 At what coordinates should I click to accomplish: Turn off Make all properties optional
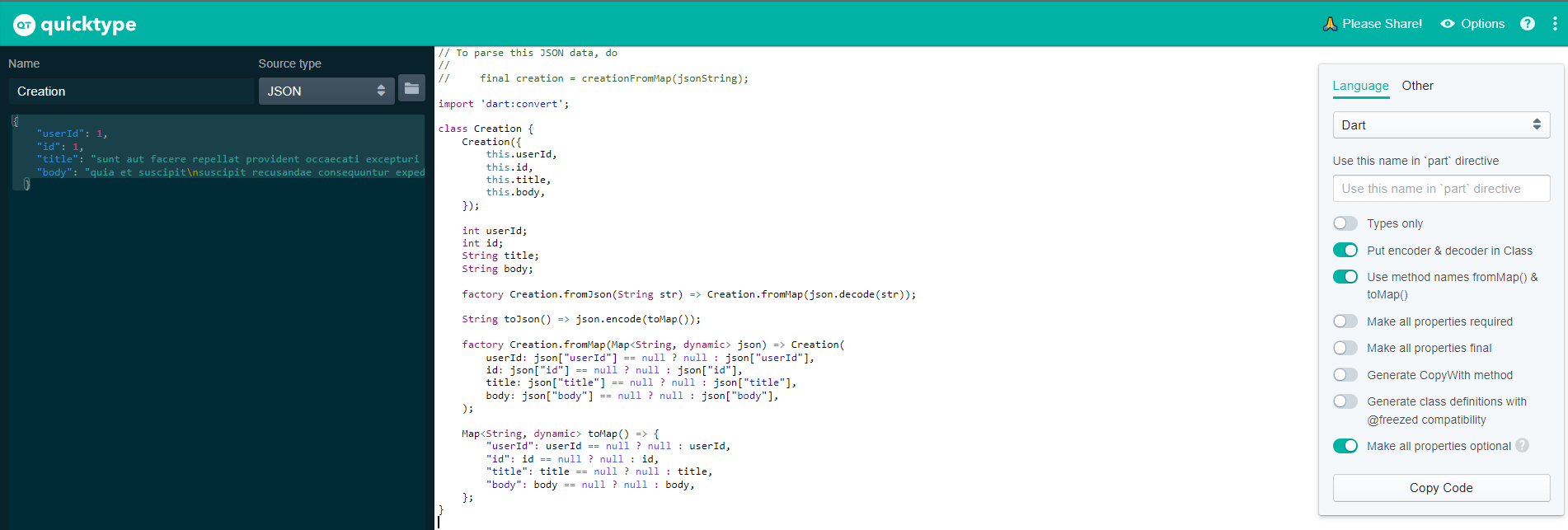click(x=1345, y=446)
